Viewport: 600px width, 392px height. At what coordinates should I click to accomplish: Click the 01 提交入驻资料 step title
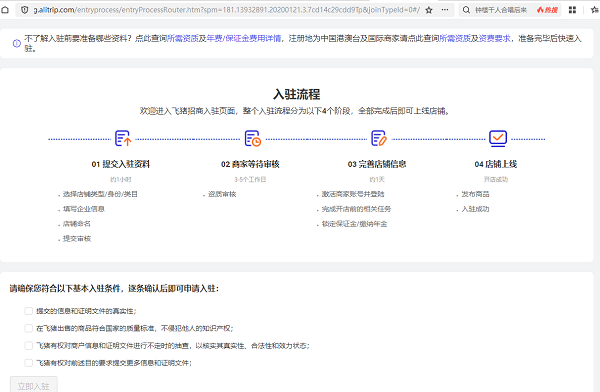[121, 164]
